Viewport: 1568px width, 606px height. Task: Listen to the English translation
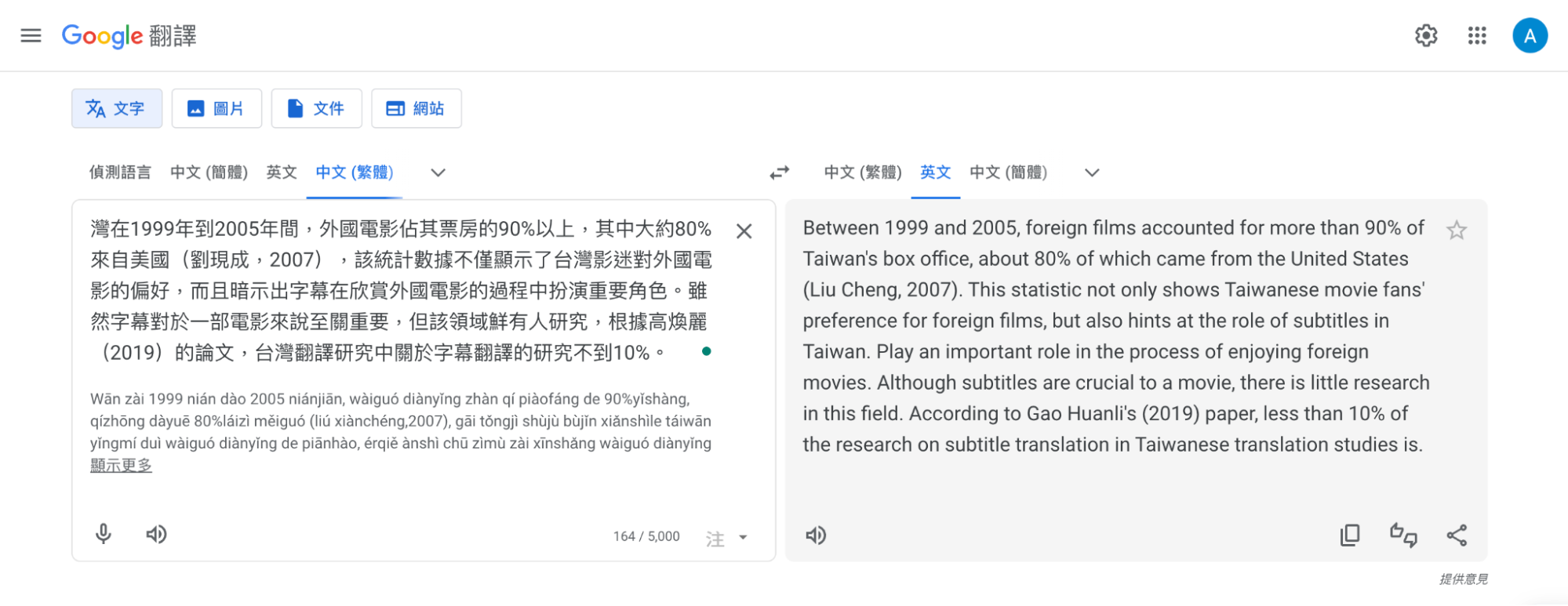point(817,535)
